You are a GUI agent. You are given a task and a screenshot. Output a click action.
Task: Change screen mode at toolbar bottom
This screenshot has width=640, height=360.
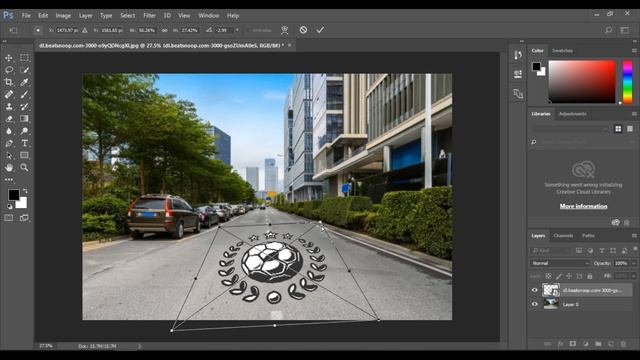click(24, 218)
